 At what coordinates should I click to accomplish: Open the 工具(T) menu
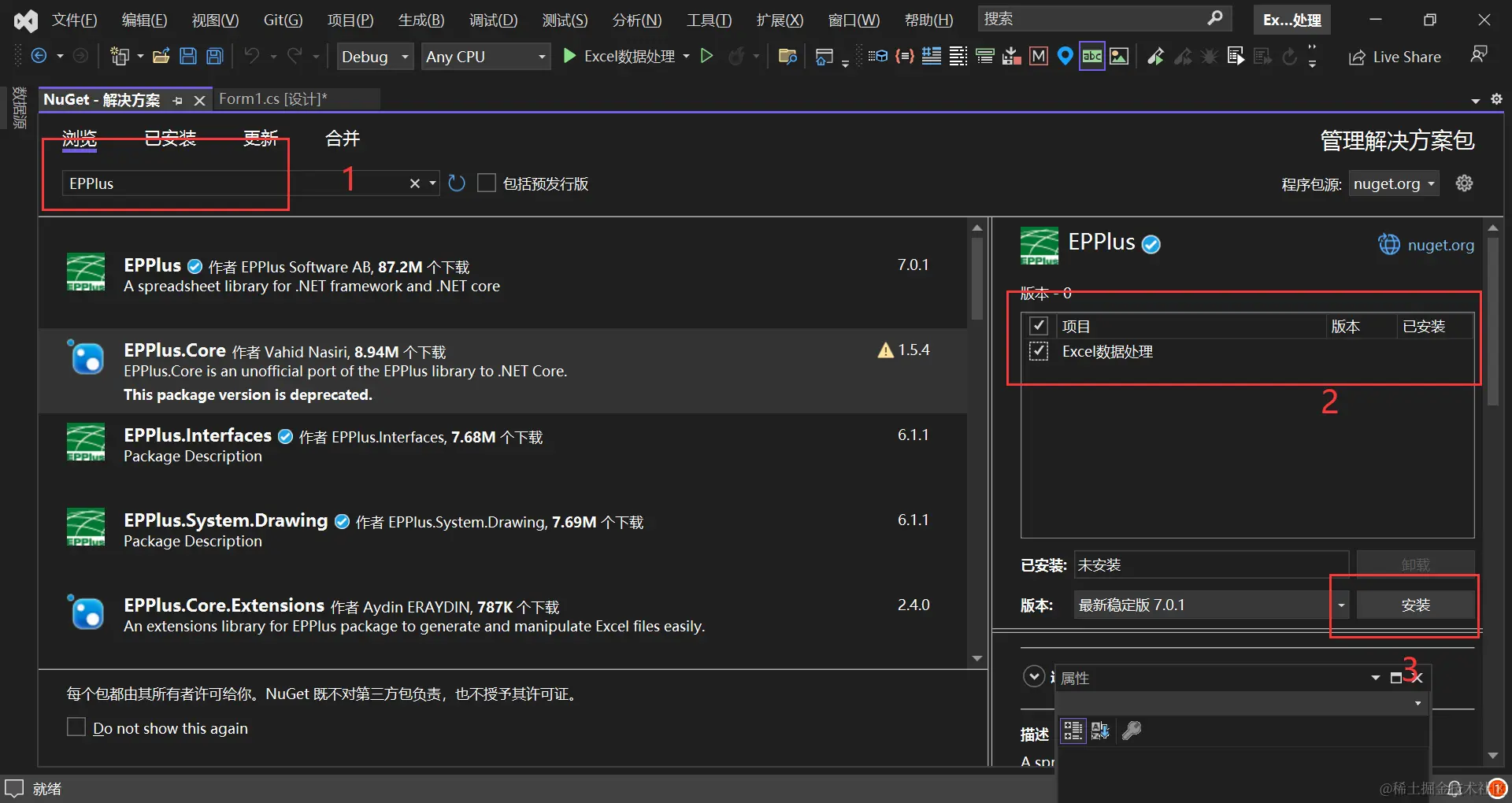(709, 20)
